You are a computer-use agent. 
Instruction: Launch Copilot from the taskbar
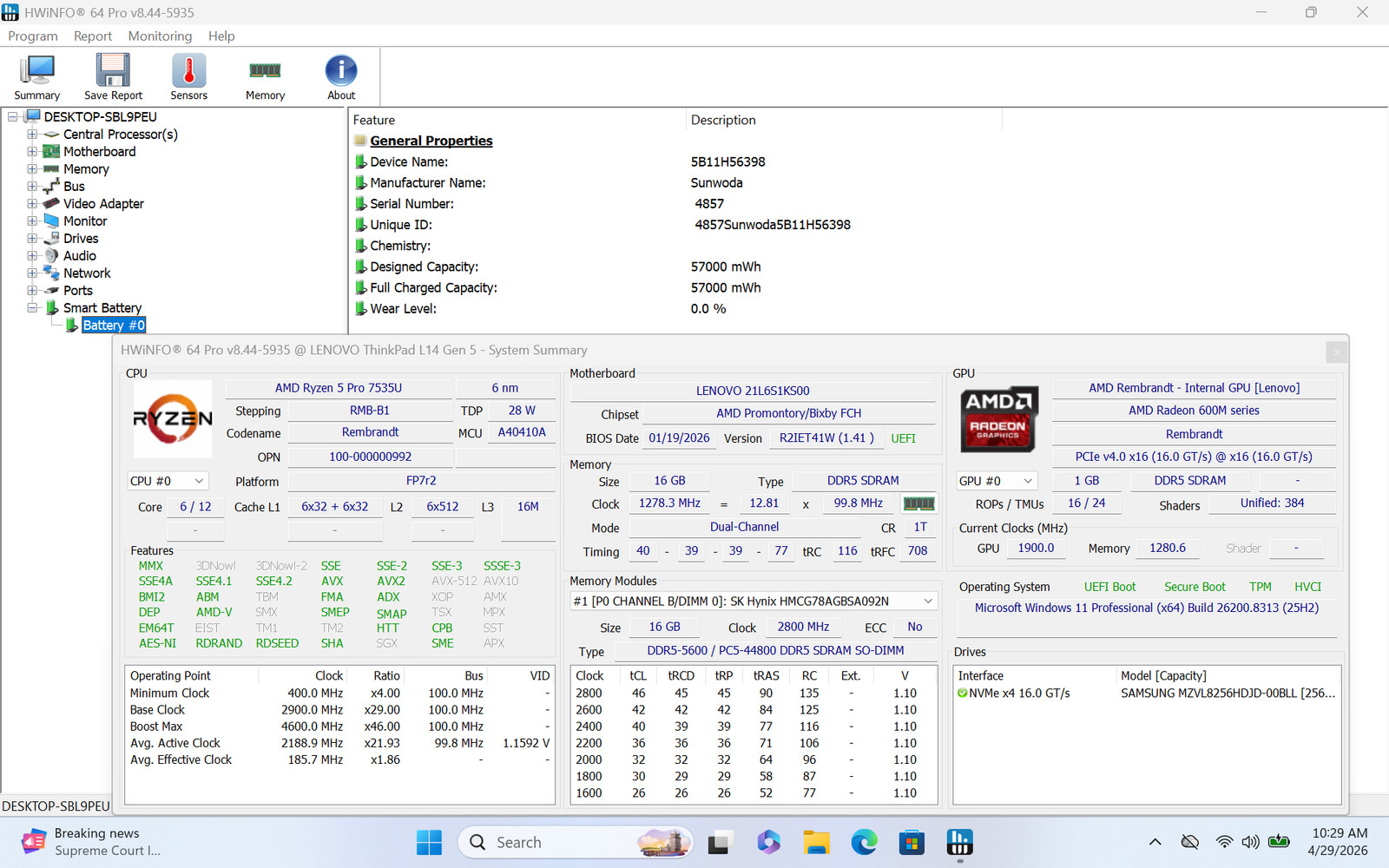coord(767,842)
